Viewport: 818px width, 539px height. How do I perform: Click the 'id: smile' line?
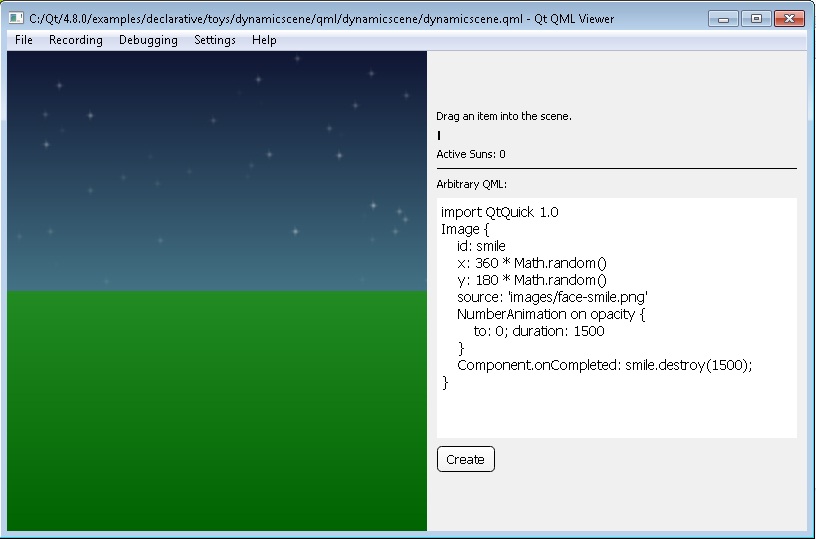tap(481, 246)
